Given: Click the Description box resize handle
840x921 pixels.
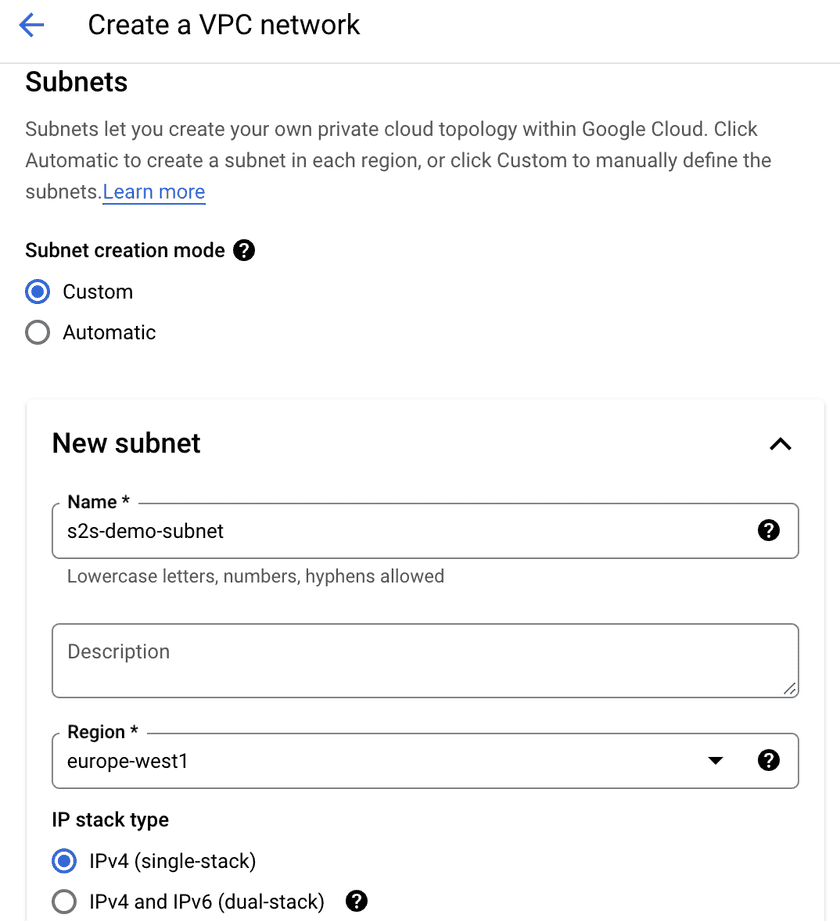Looking at the screenshot, I should tap(790, 688).
